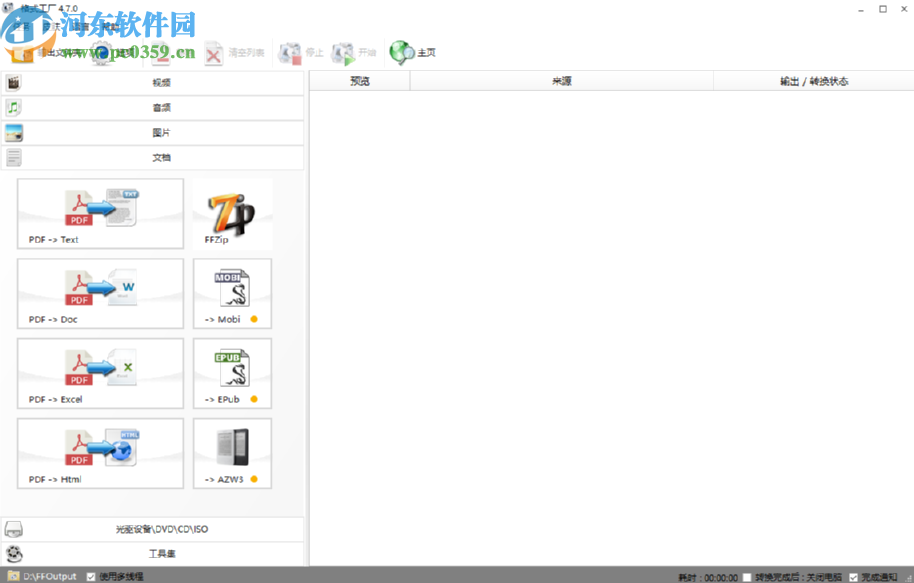Open the PDF -> Doc converter
914x583 pixels.
click(x=100, y=293)
